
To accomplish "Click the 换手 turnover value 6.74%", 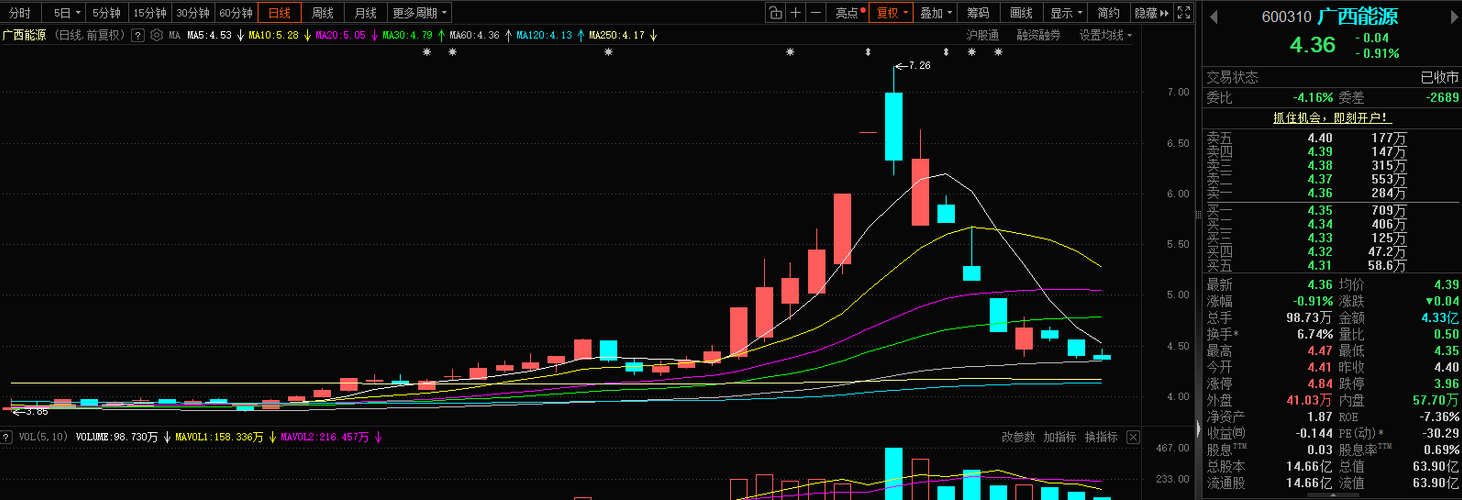I will click(1314, 334).
